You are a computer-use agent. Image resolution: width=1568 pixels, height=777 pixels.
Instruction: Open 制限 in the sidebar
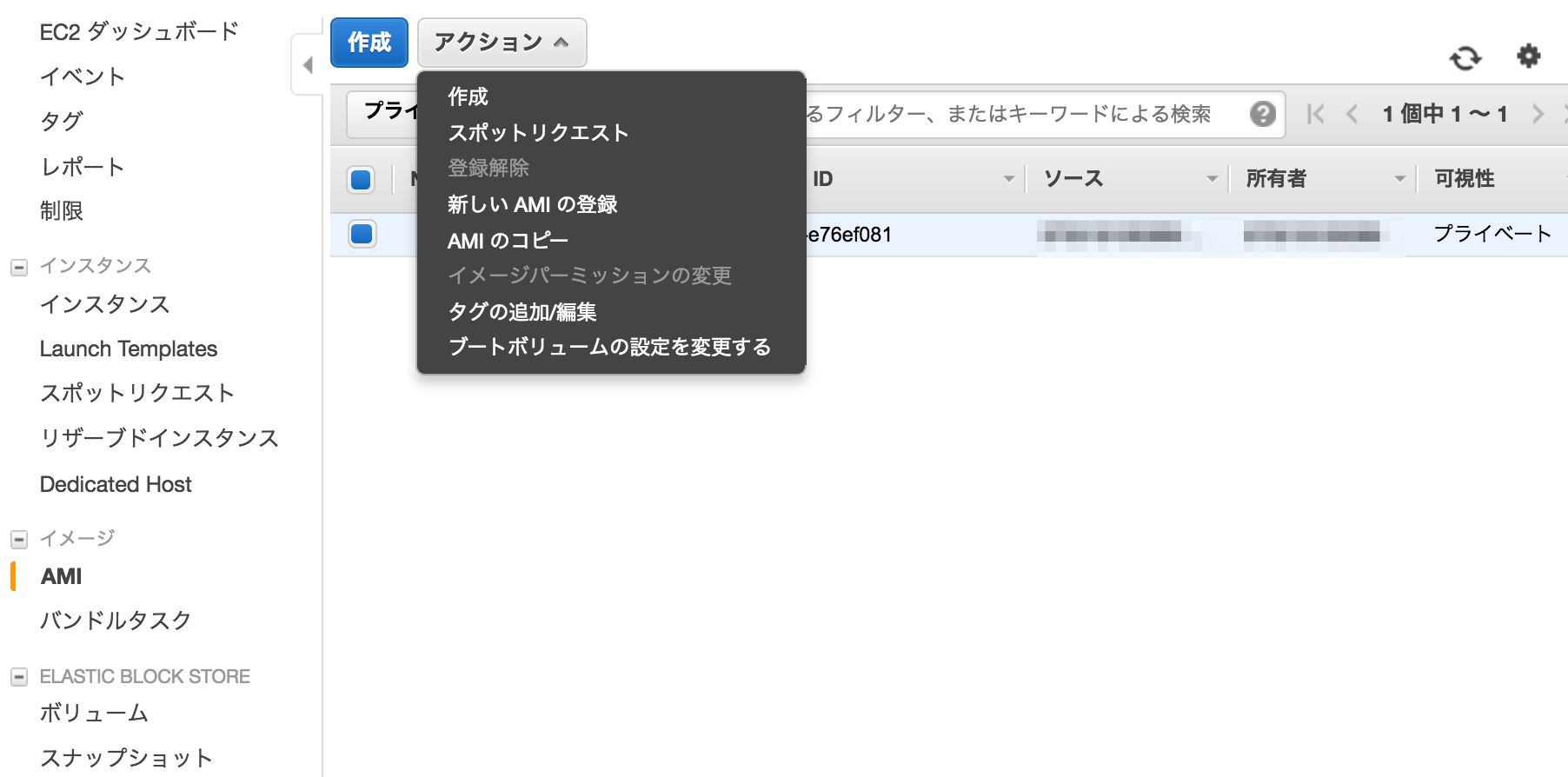(62, 210)
